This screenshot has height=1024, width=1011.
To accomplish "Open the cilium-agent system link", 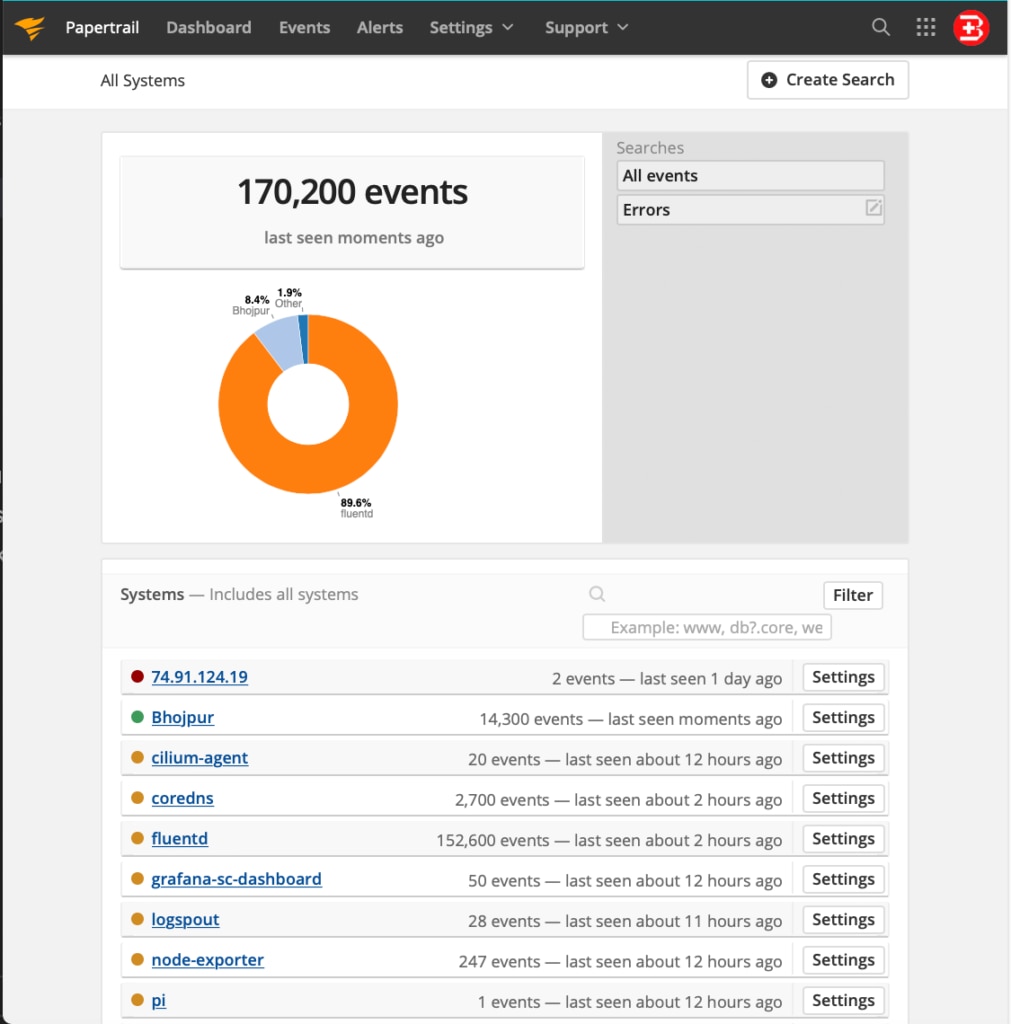I will tap(199, 758).
